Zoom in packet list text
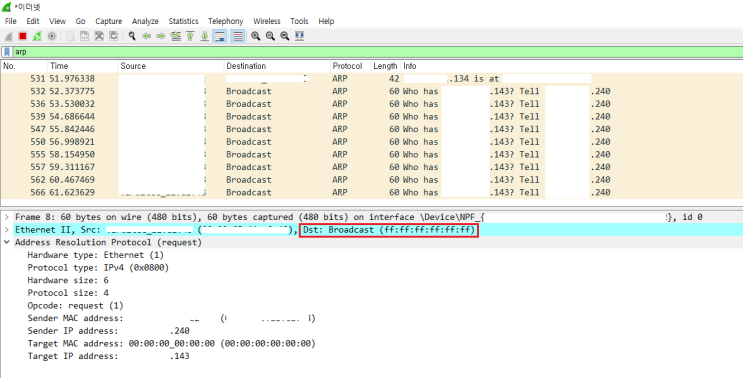 tap(256, 36)
